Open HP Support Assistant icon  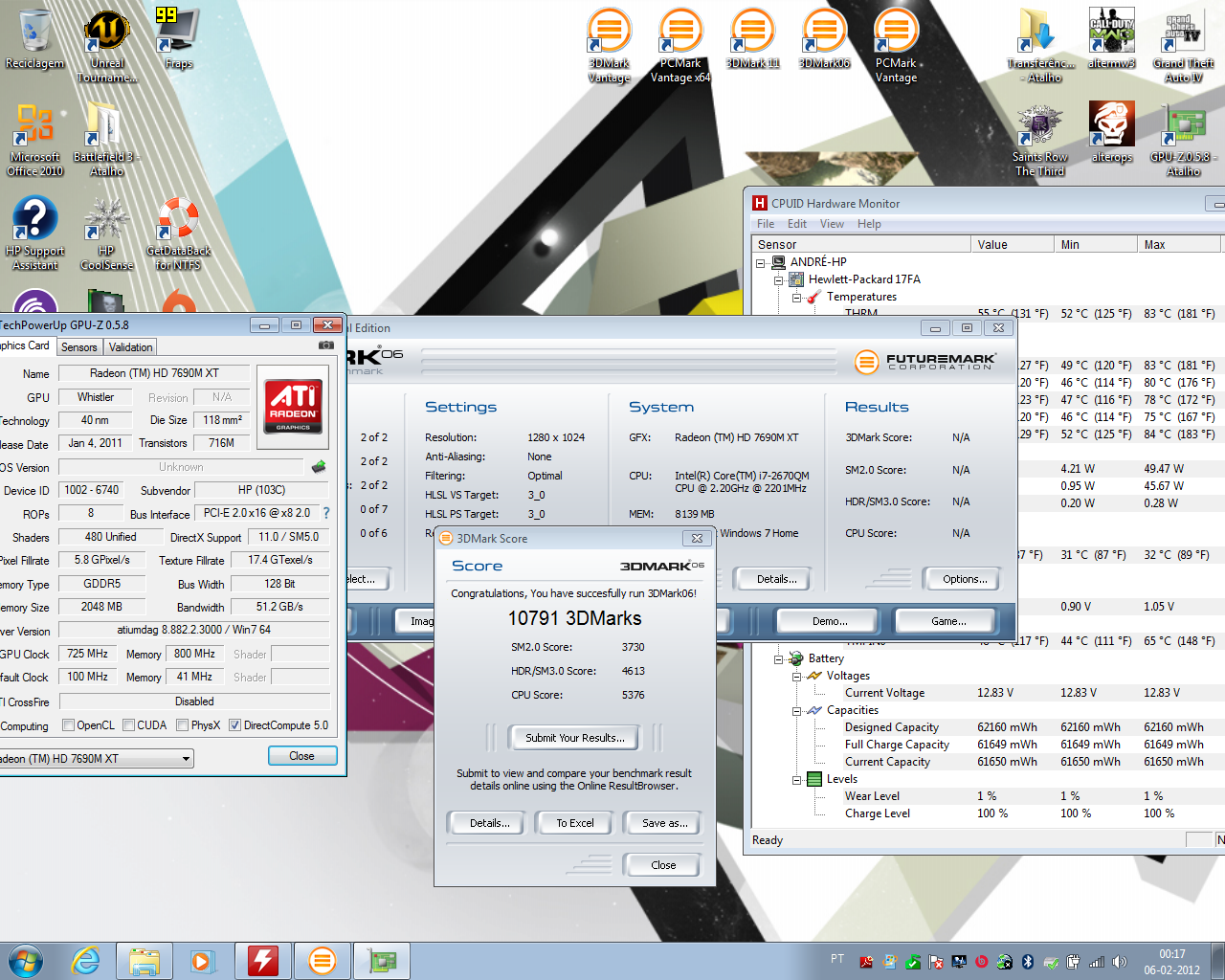(35, 234)
